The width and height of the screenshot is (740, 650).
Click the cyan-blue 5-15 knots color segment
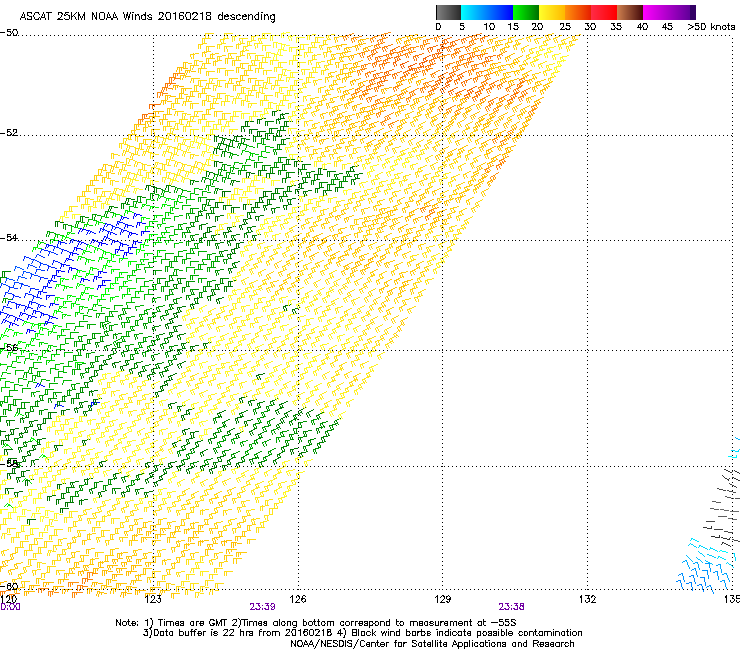[487, 12]
